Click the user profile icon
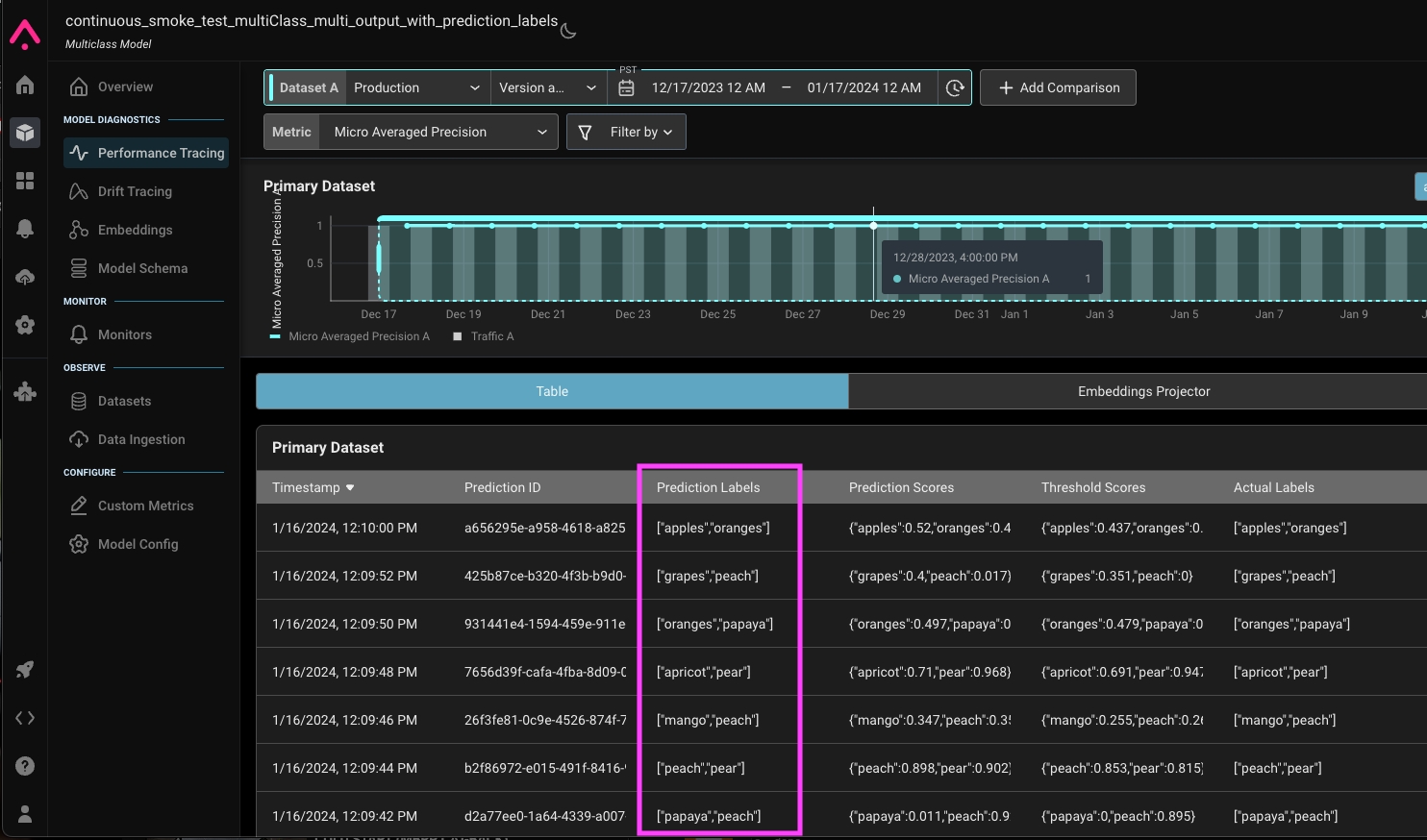Image resolution: width=1427 pixels, height=840 pixels. (25, 814)
